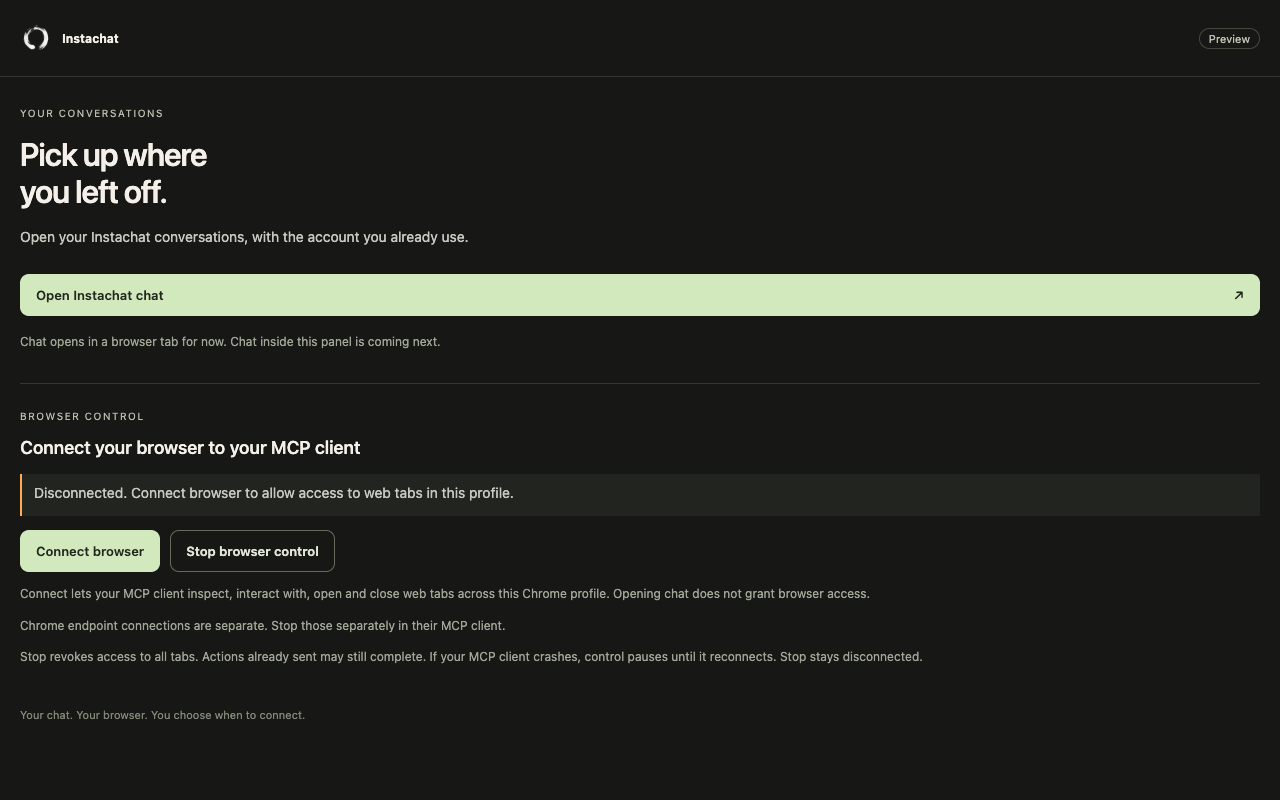Click the "Connect lets your MCP client inspect" paragraph
1280x800 pixels.
445,594
